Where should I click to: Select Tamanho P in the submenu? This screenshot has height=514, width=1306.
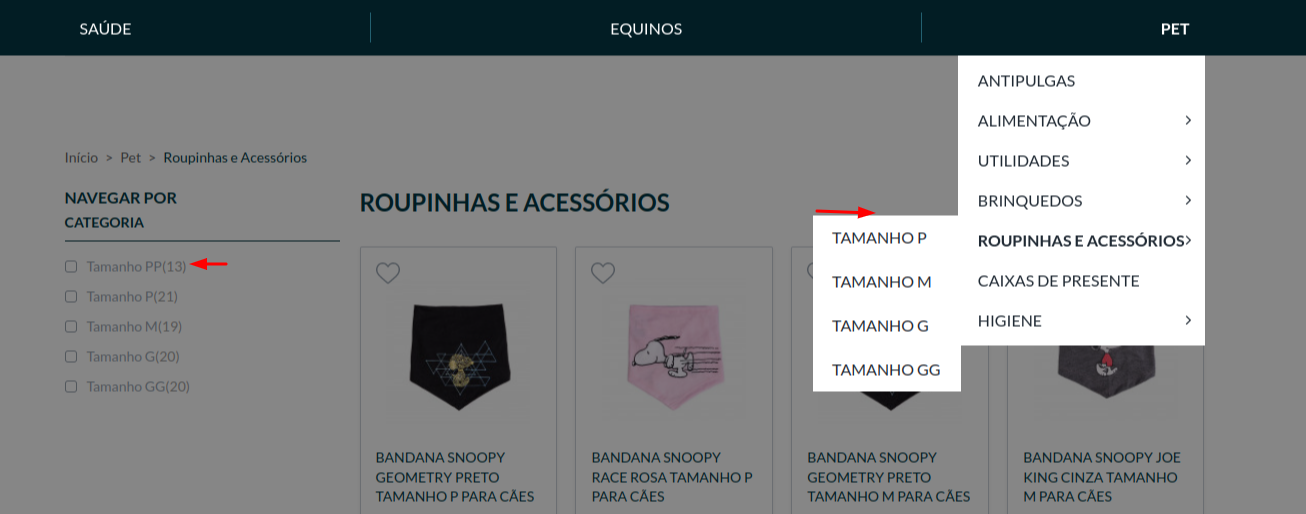[879, 238]
